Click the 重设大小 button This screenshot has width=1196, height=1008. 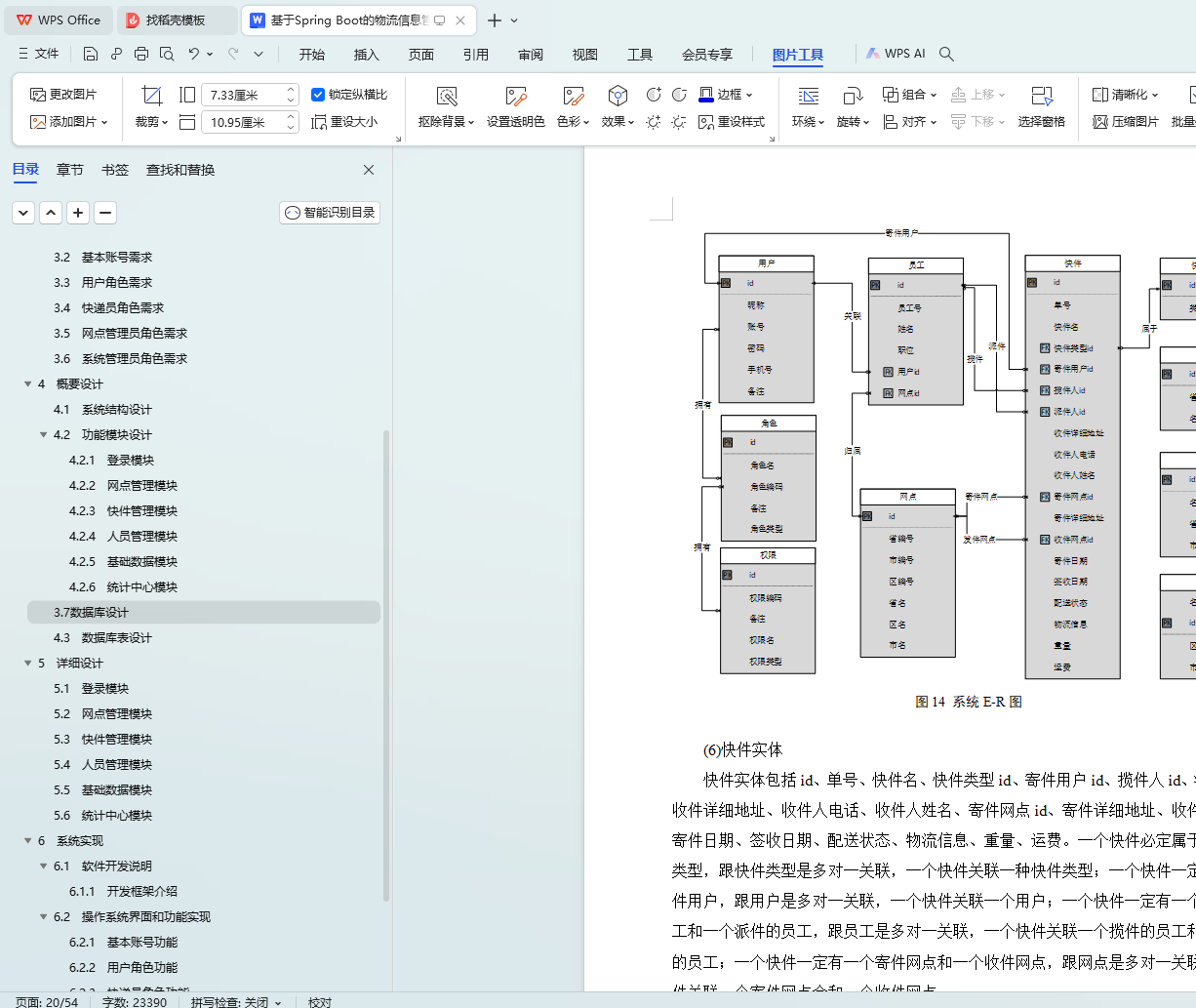pyautogui.click(x=344, y=122)
